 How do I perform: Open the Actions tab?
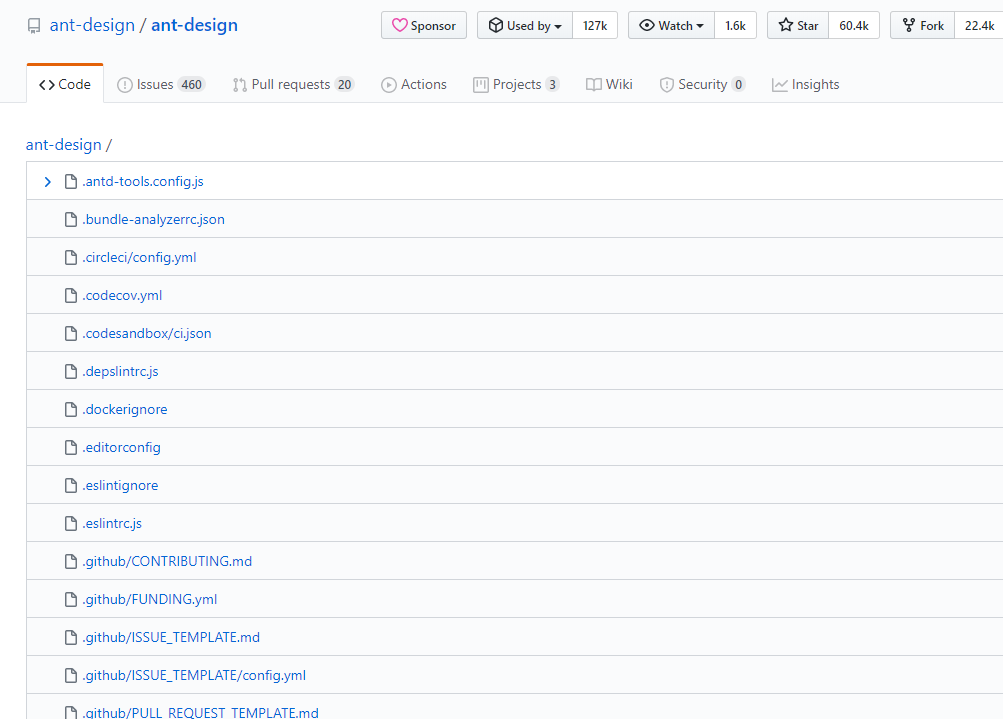click(x=414, y=84)
